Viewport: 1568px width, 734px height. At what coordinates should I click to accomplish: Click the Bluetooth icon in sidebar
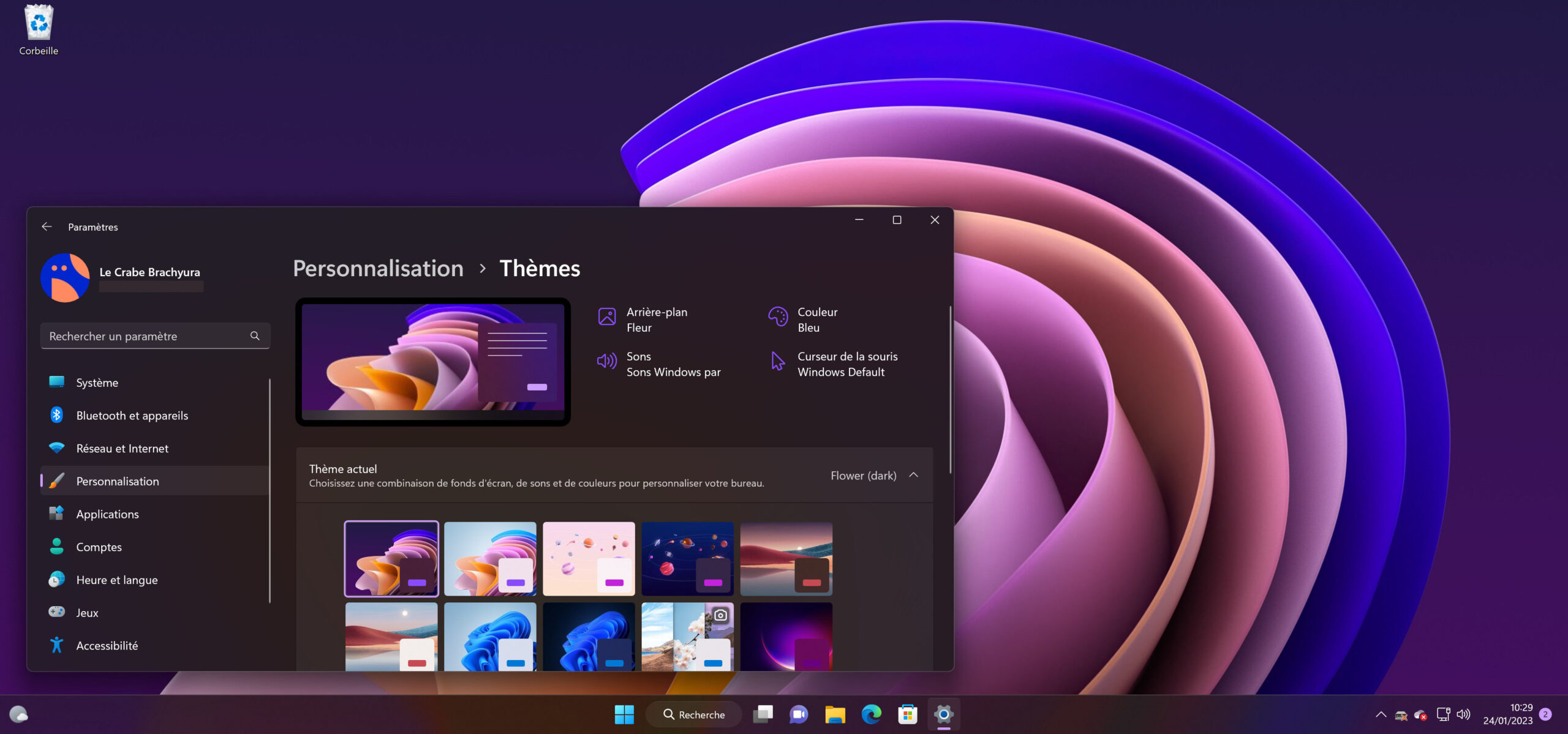pyautogui.click(x=57, y=415)
